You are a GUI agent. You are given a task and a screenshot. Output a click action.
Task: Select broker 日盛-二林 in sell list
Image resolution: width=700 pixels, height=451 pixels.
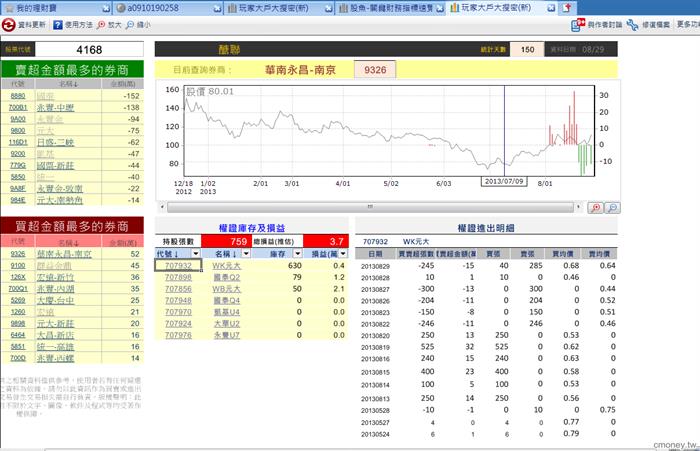coord(55,142)
